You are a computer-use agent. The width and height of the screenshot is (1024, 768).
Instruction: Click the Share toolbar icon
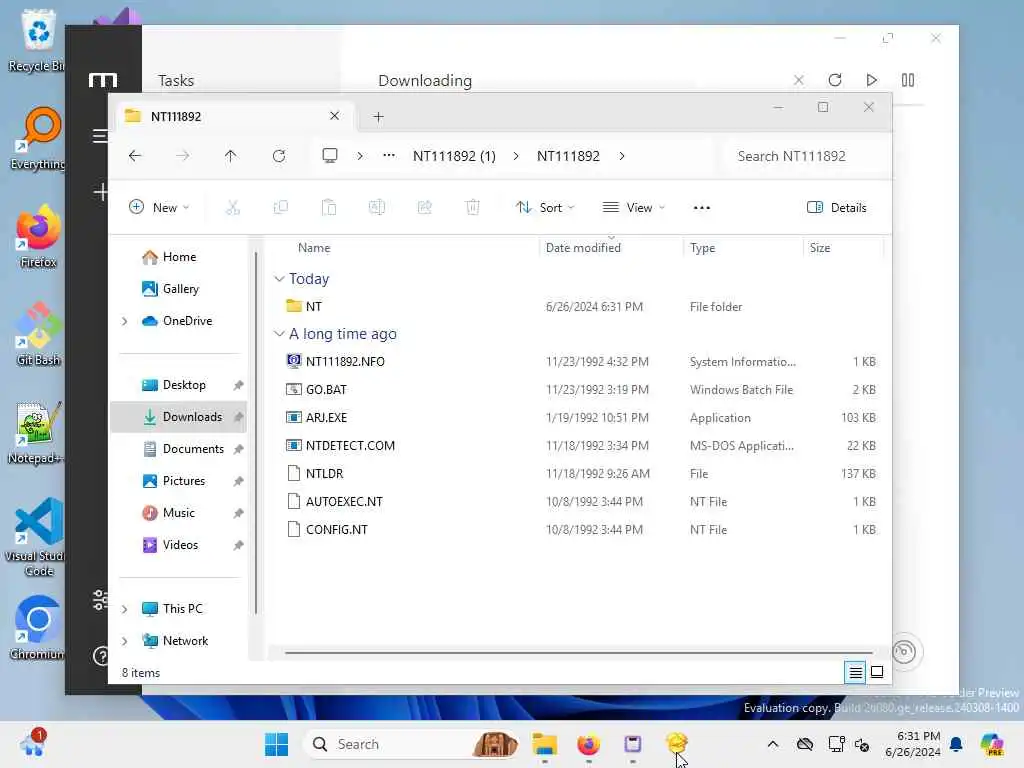coord(424,208)
